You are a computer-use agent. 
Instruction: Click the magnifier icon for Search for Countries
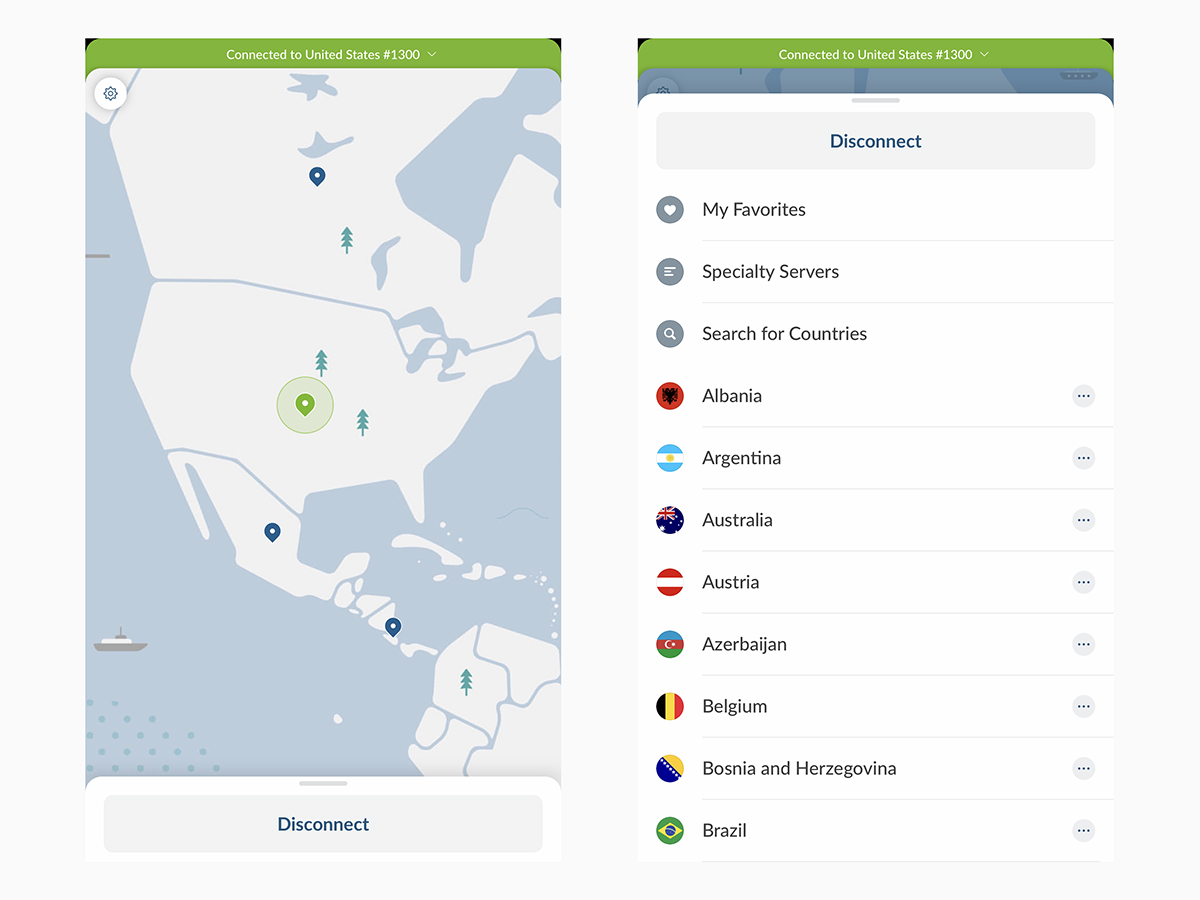(x=670, y=334)
